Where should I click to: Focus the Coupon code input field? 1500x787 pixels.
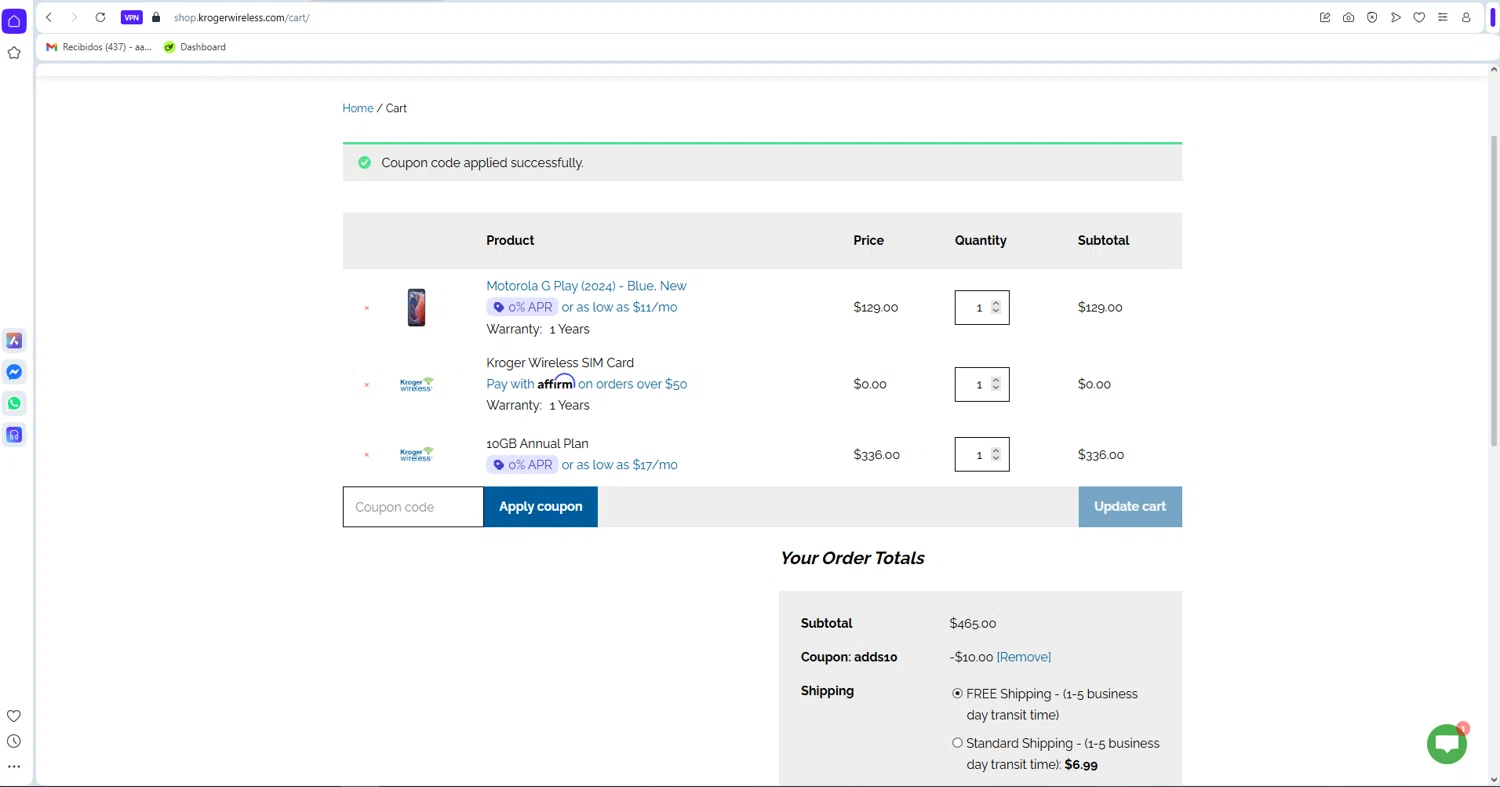pos(413,507)
